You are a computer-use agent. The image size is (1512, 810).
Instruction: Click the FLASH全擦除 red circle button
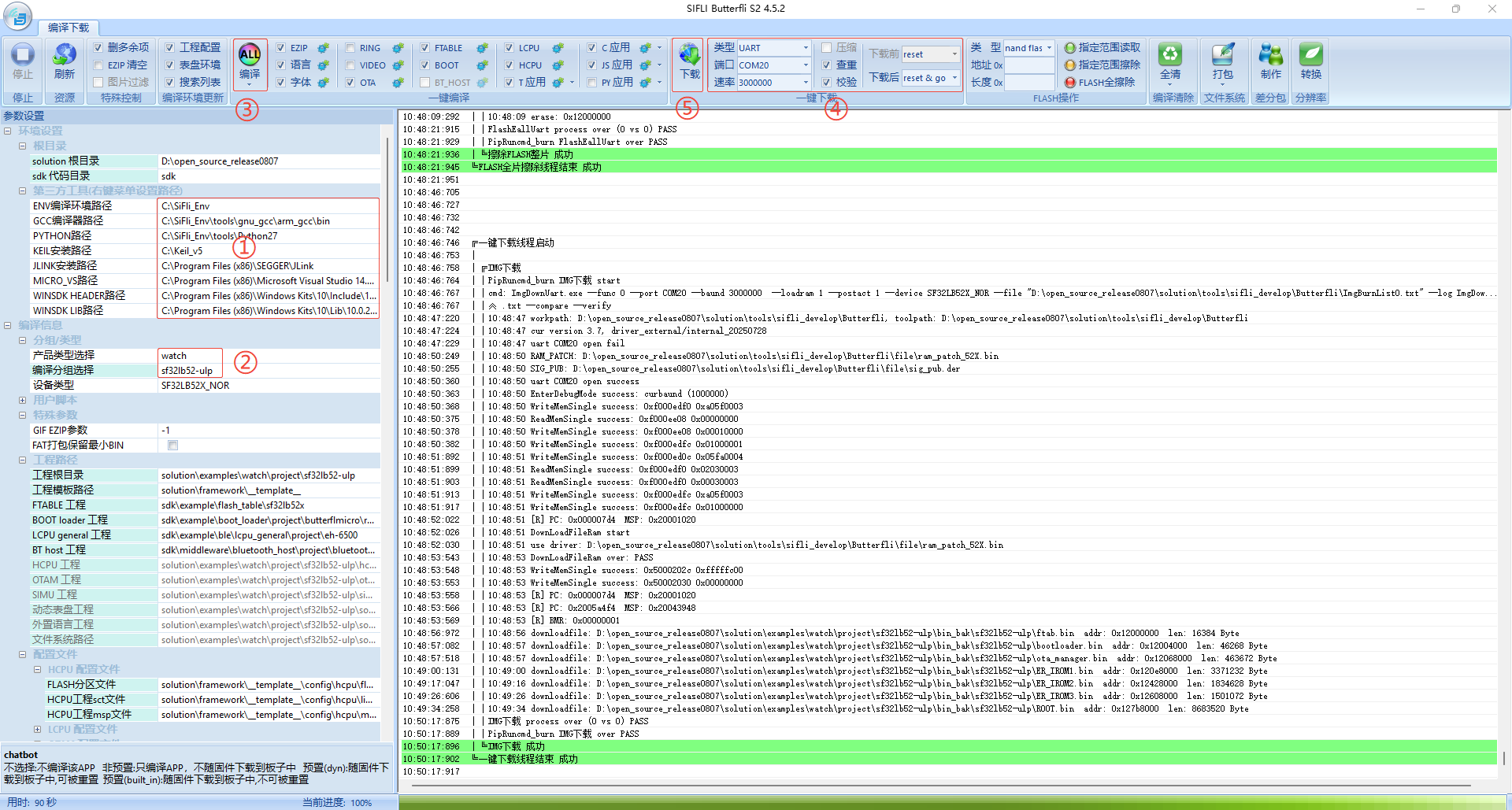(1070, 83)
